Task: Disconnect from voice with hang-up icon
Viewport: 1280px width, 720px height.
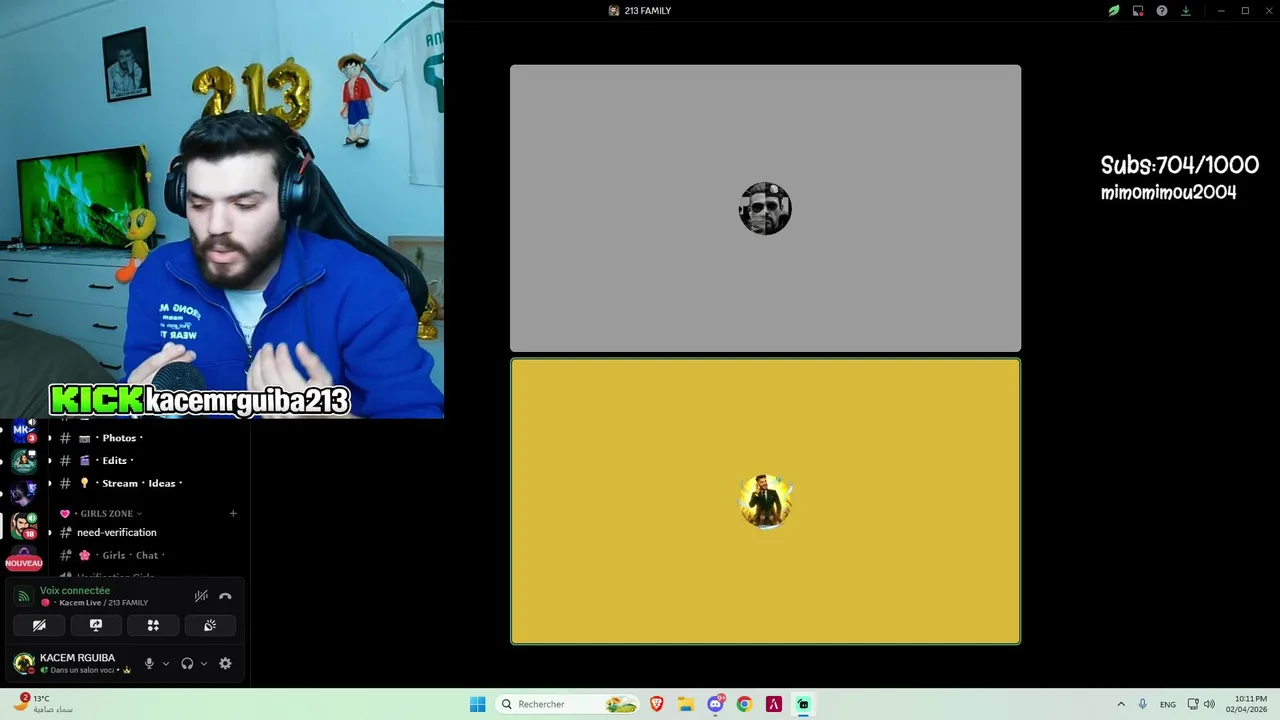Action: 225,596
